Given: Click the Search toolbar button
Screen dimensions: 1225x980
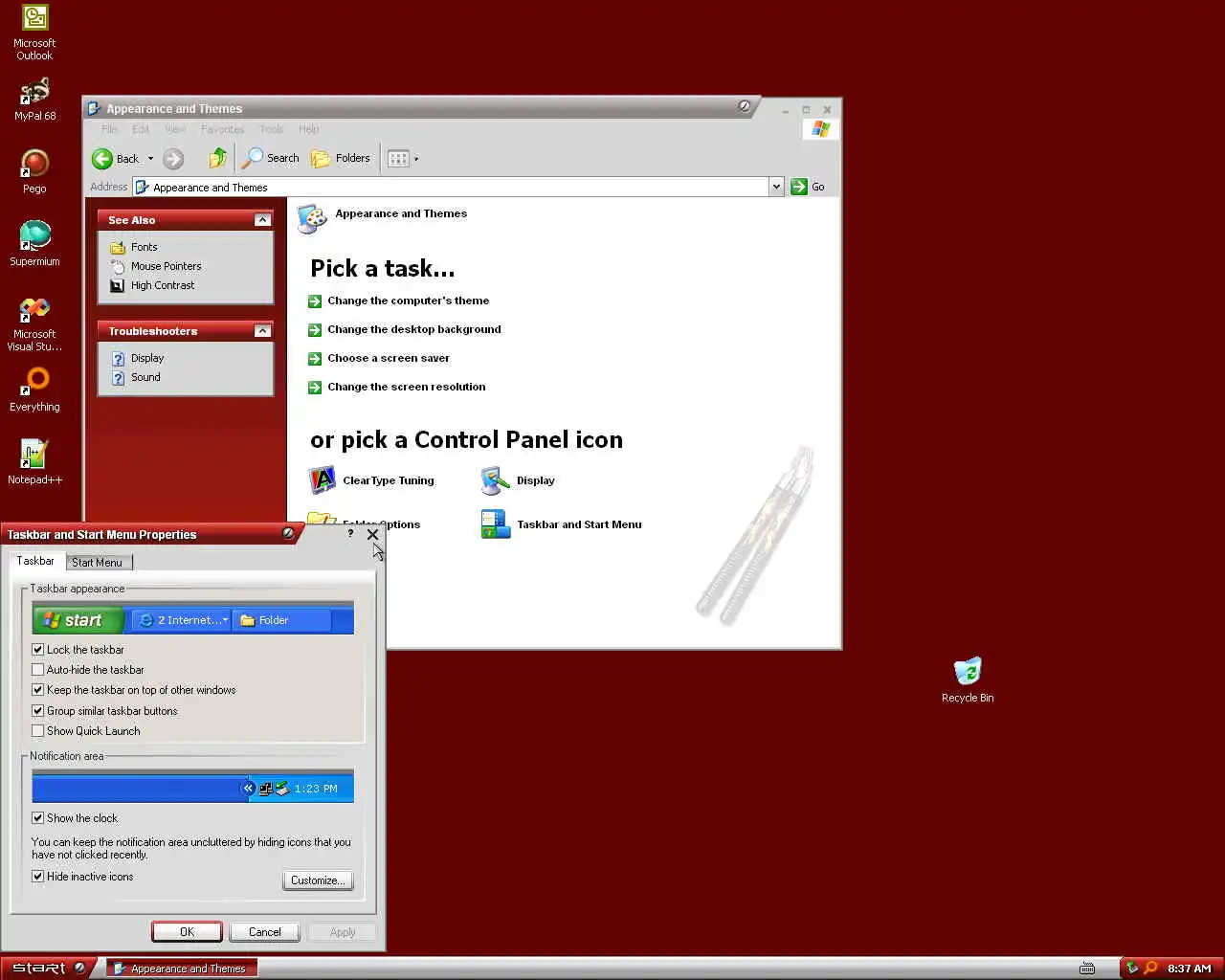Looking at the screenshot, I should (272, 158).
